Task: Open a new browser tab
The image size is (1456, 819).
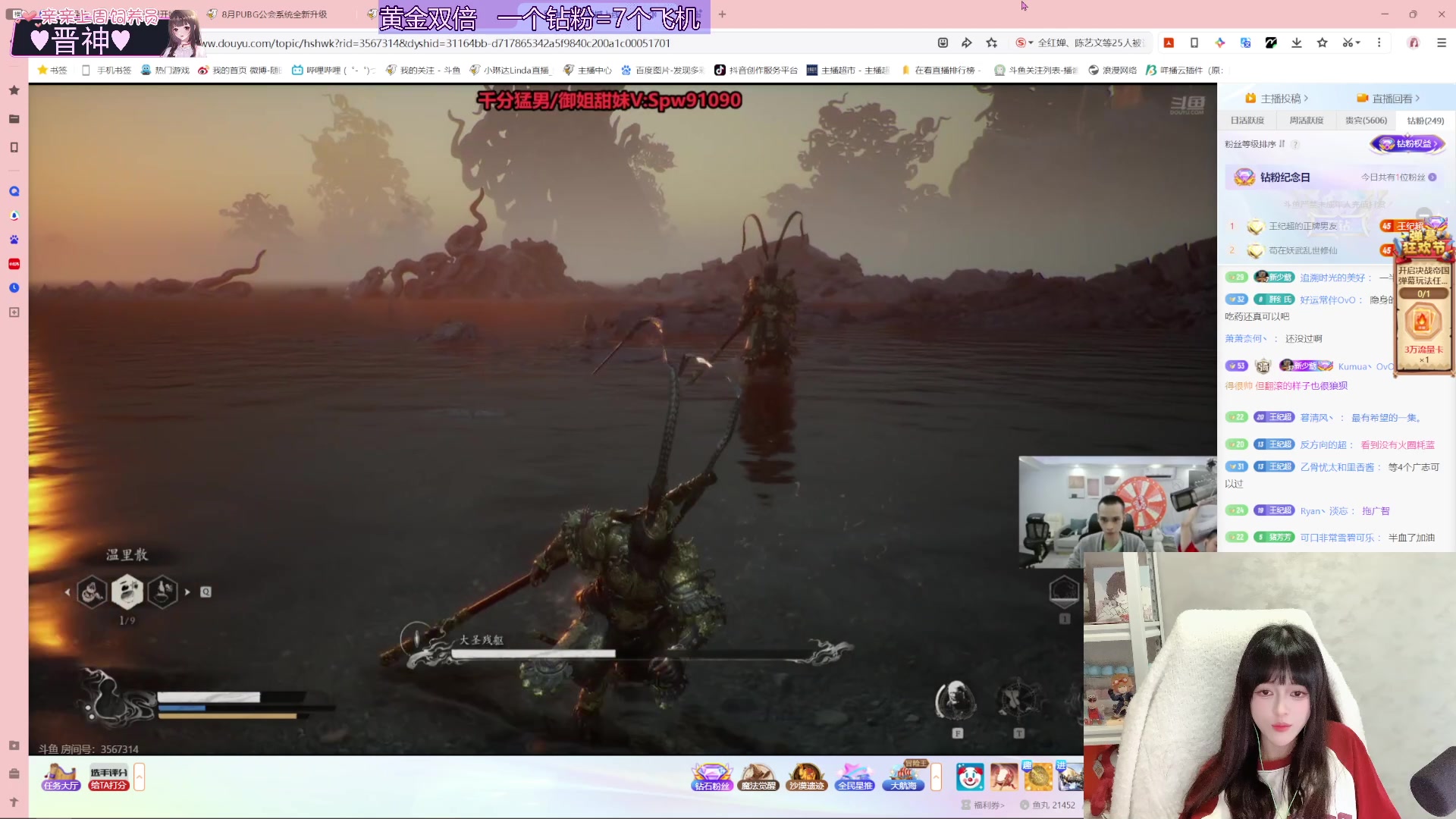Action: tap(722, 14)
